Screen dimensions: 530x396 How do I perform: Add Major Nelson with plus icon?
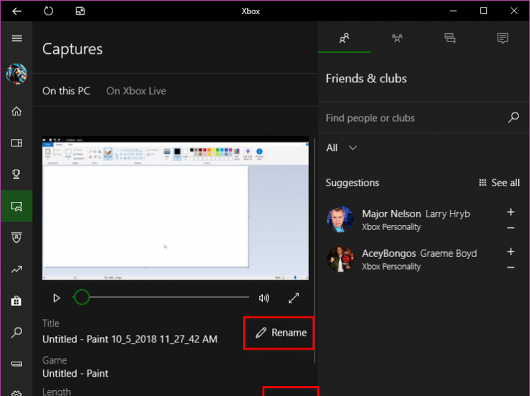511,212
